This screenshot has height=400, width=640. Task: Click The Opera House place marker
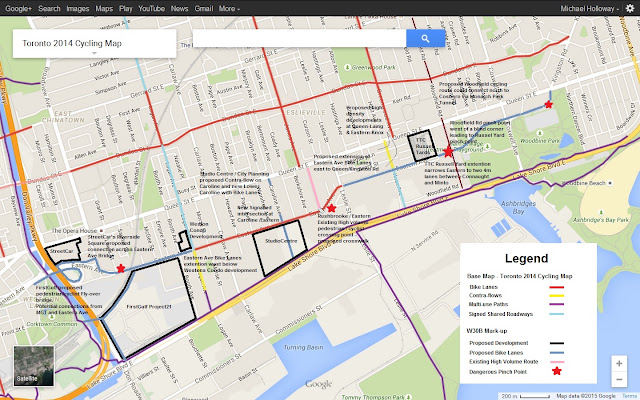click(101, 231)
